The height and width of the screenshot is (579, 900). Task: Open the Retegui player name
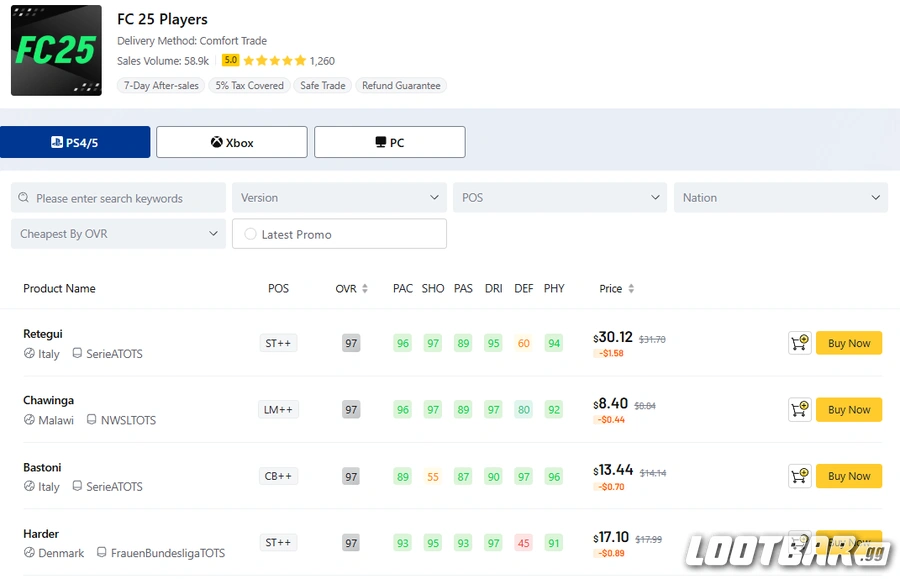[x=43, y=334]
